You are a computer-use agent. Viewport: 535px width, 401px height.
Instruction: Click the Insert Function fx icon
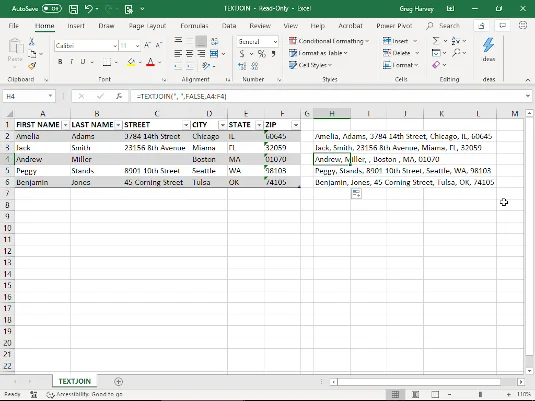(x=118, y=96)
